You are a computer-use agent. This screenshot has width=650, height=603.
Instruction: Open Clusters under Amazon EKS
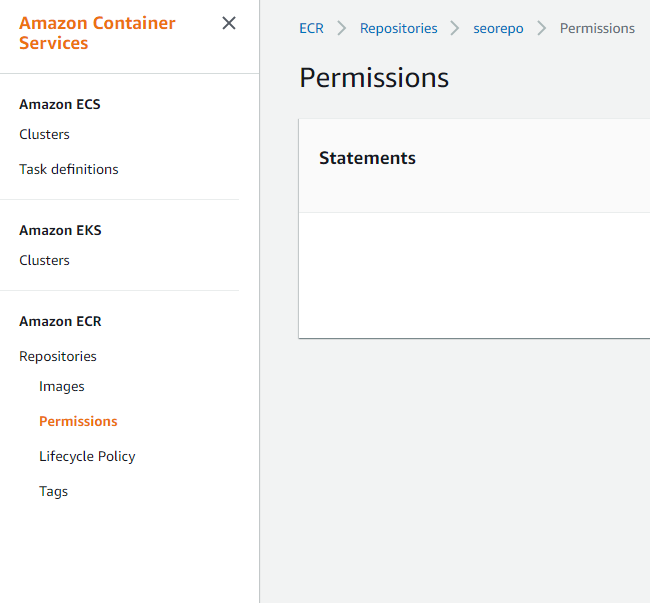pyautogui.click(x=44, y=260)
